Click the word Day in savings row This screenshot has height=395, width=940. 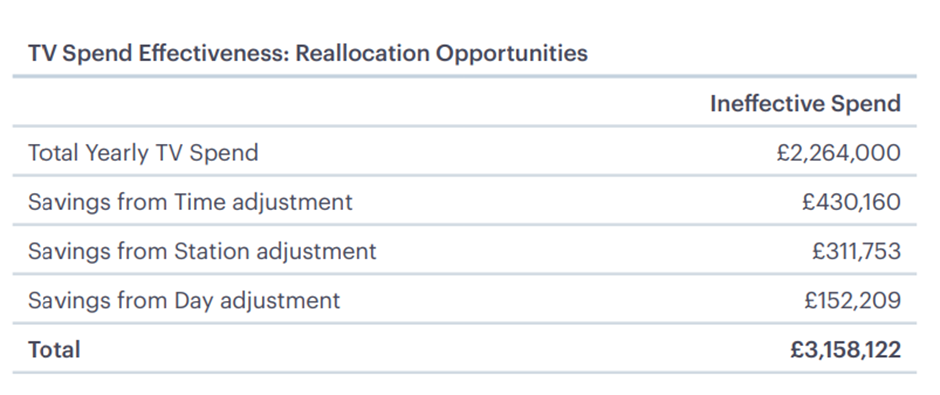pos(194,300)
